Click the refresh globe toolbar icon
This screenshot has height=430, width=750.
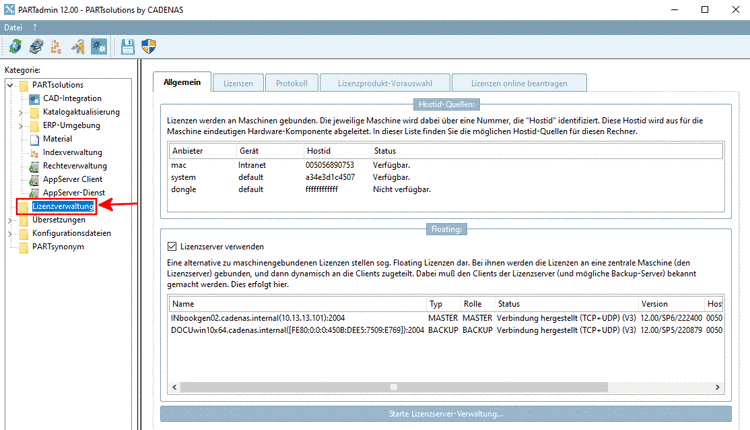pyautogui.click(x=15, y=47)
